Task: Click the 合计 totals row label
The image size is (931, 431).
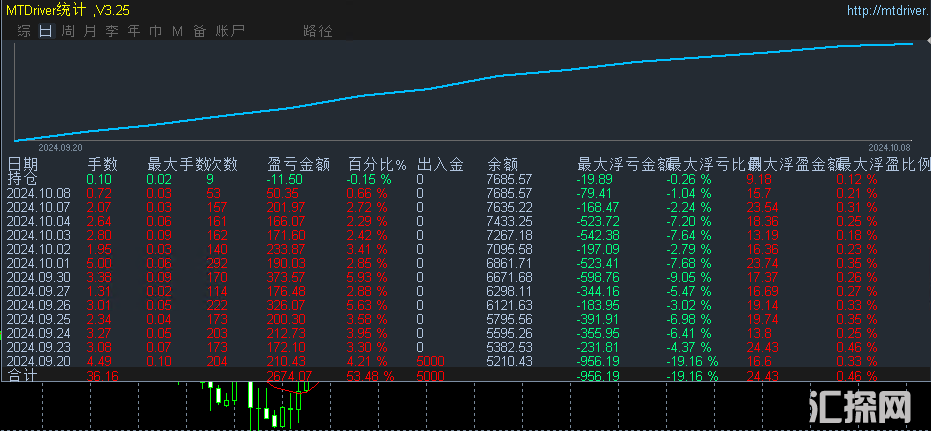Action: [22, 376]
